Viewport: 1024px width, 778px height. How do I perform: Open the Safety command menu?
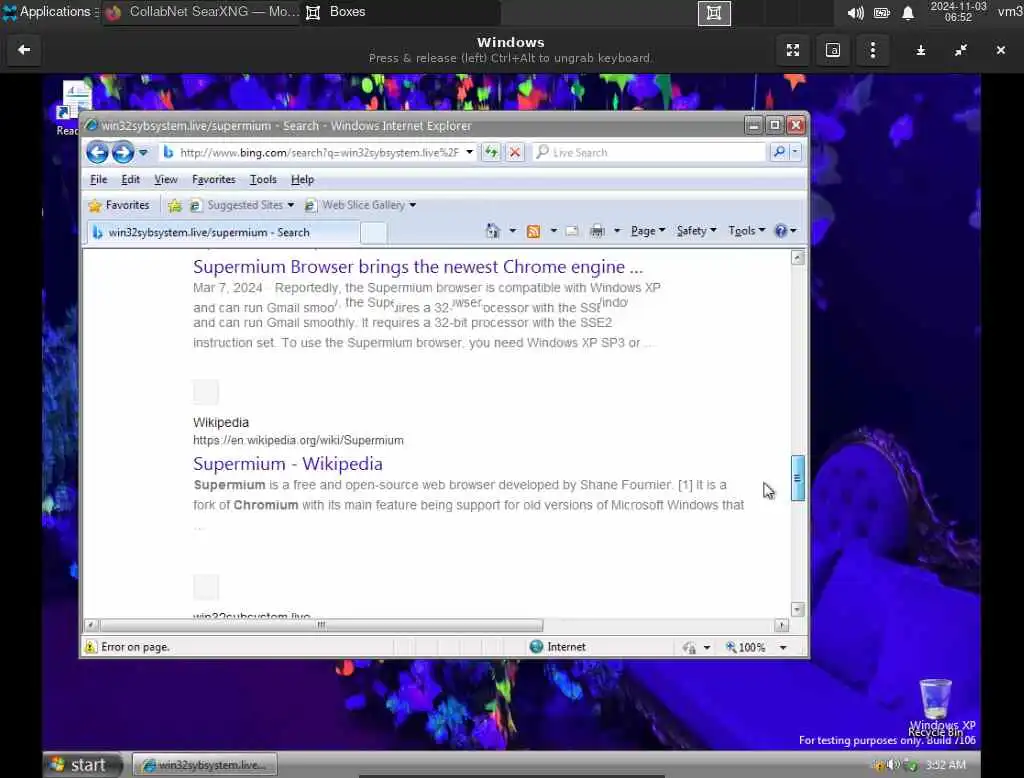coord(696,231)
